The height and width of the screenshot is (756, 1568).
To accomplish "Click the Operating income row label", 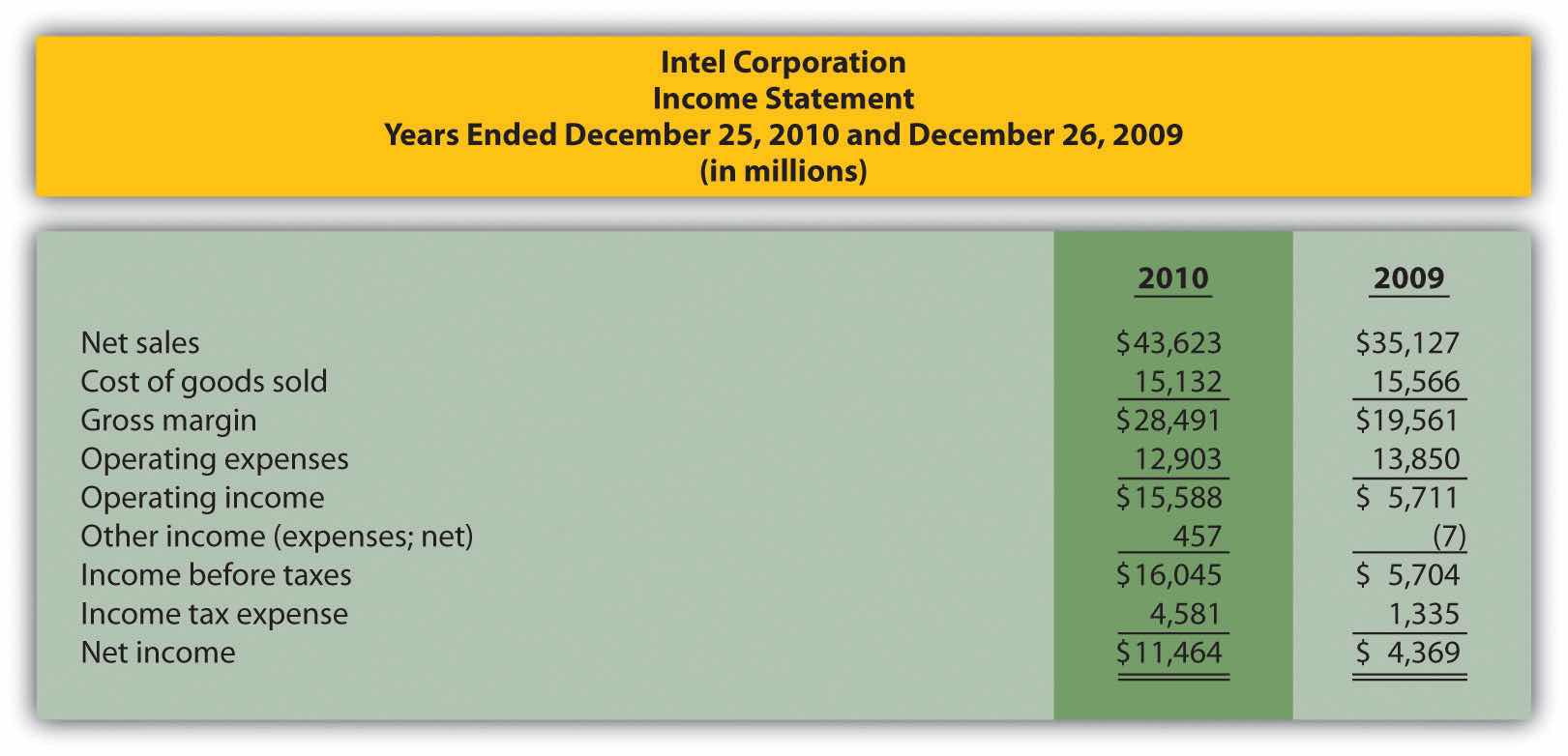I will click(x=202, y=498).
